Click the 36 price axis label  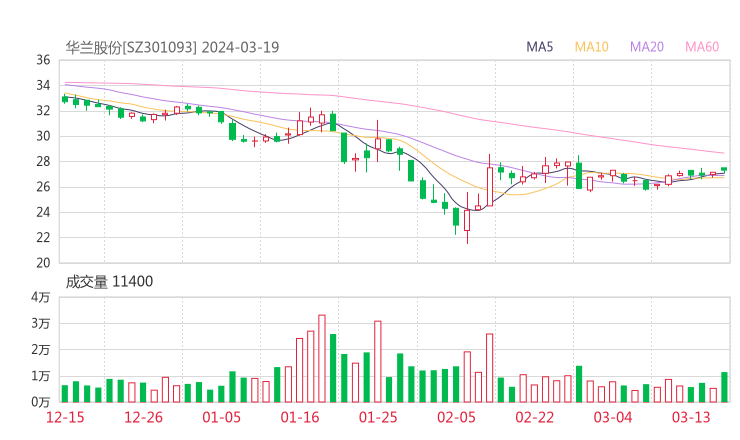[x=43, y=60]
